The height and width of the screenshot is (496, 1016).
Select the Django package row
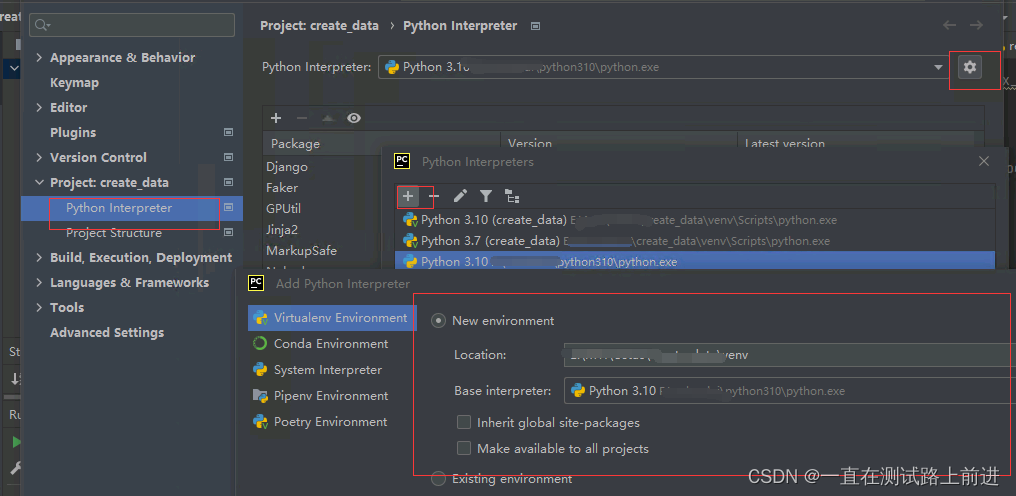(x=287, y=167)
